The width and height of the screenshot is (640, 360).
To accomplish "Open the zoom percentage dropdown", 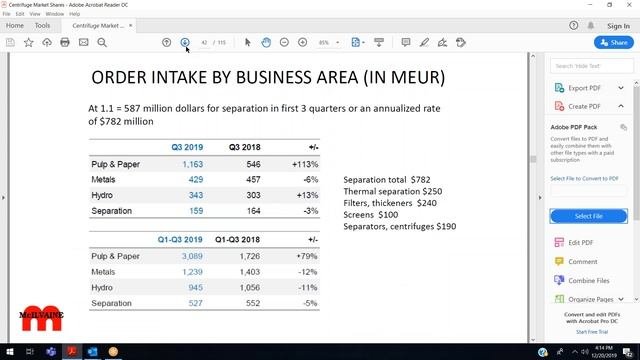I will coord(338,42).
